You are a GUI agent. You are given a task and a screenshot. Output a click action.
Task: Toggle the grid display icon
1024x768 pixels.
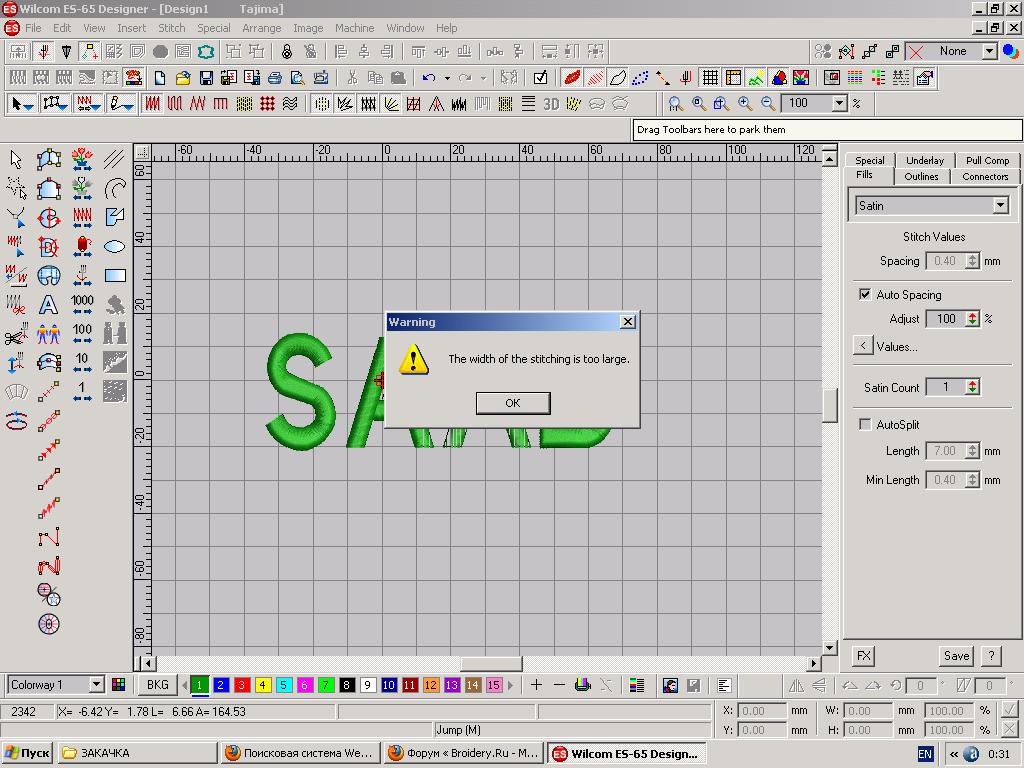(x=709, y=78)
